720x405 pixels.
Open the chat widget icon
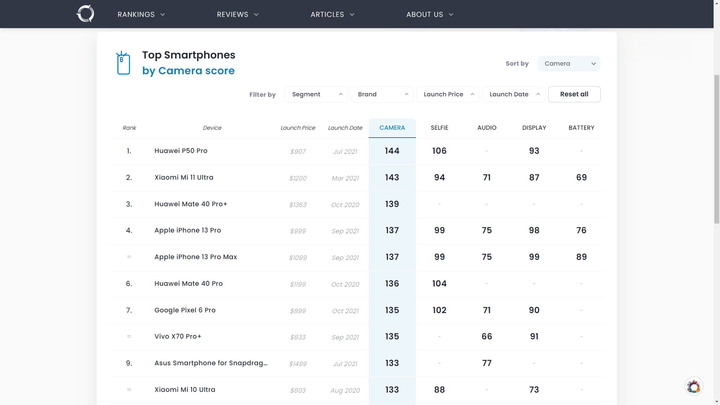[x=693, y=387]
